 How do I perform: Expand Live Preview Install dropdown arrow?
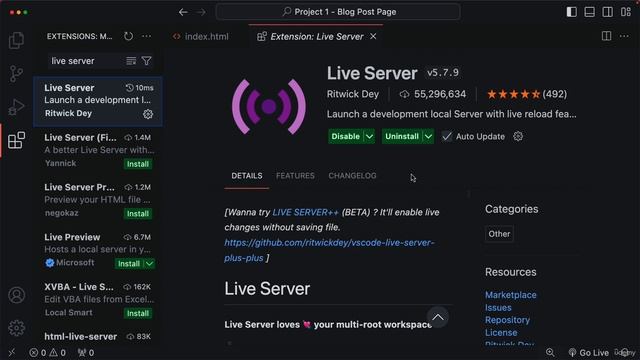point(150,264)
